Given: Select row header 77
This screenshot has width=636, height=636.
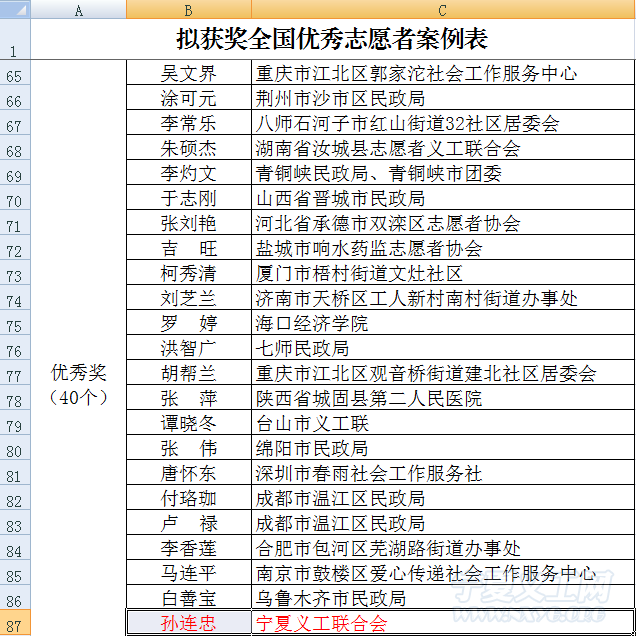Looking at the screenshot, I should (x=15, y=372).
